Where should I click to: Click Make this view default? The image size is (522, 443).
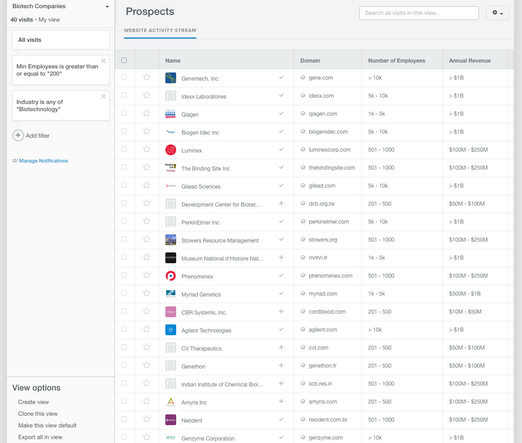(x=47, y=425)
